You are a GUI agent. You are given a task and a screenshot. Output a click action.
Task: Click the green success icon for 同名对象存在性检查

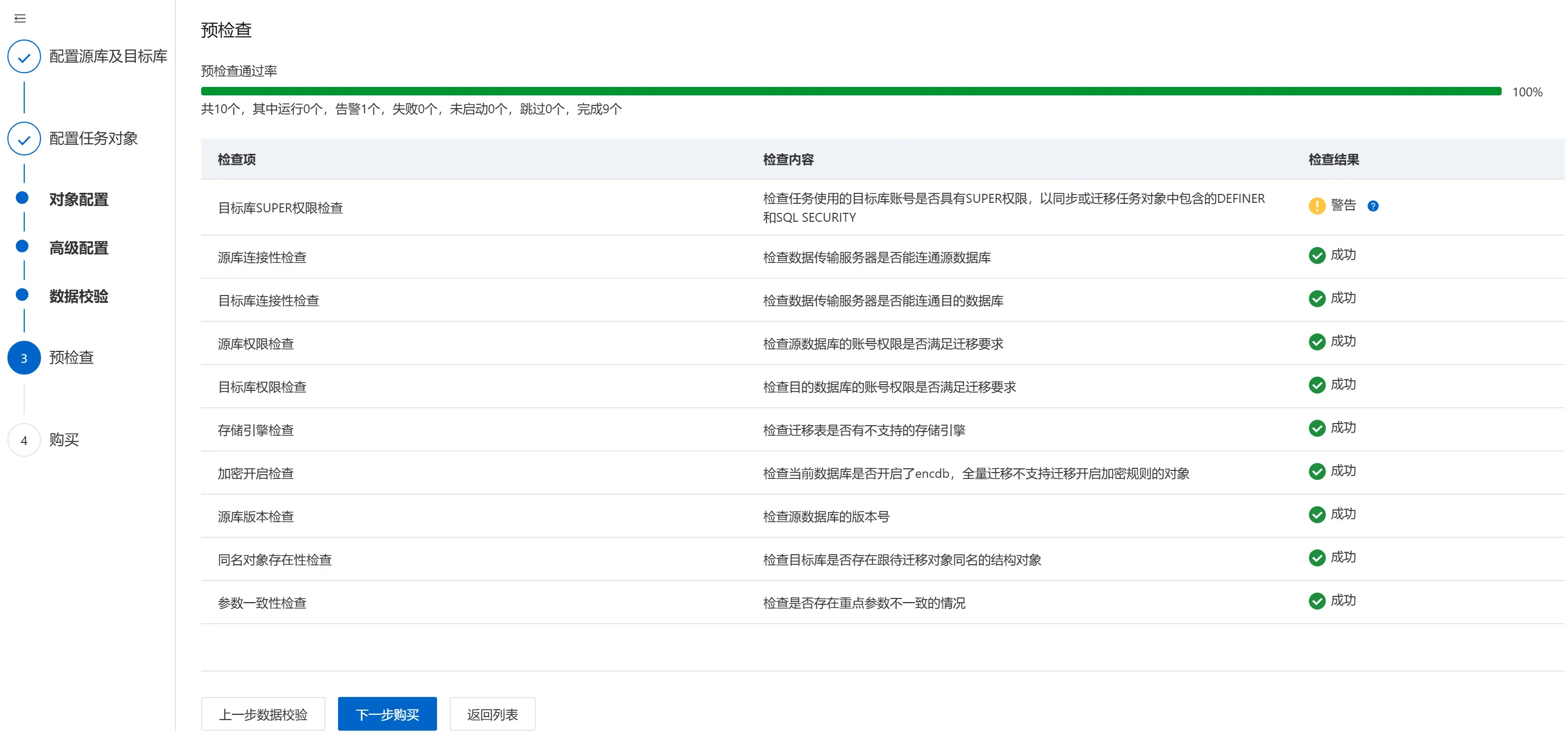[x=1317, y=558]
